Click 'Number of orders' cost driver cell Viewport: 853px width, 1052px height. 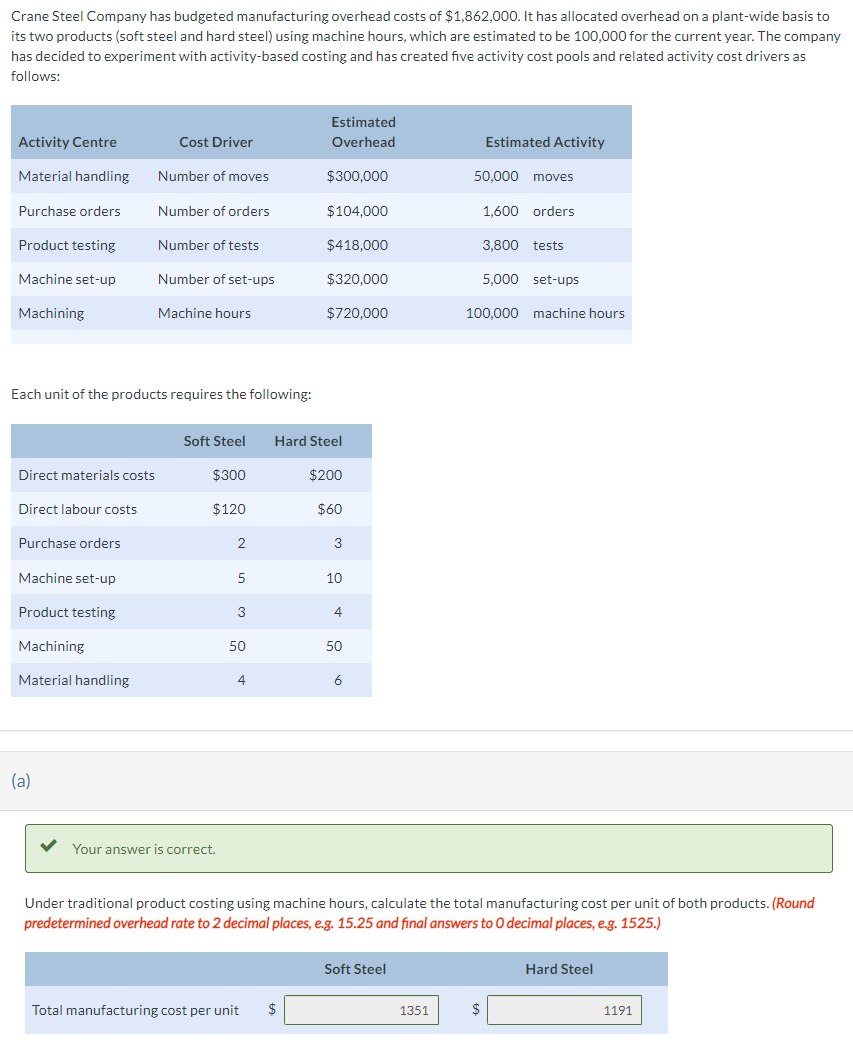pos(213,211)
